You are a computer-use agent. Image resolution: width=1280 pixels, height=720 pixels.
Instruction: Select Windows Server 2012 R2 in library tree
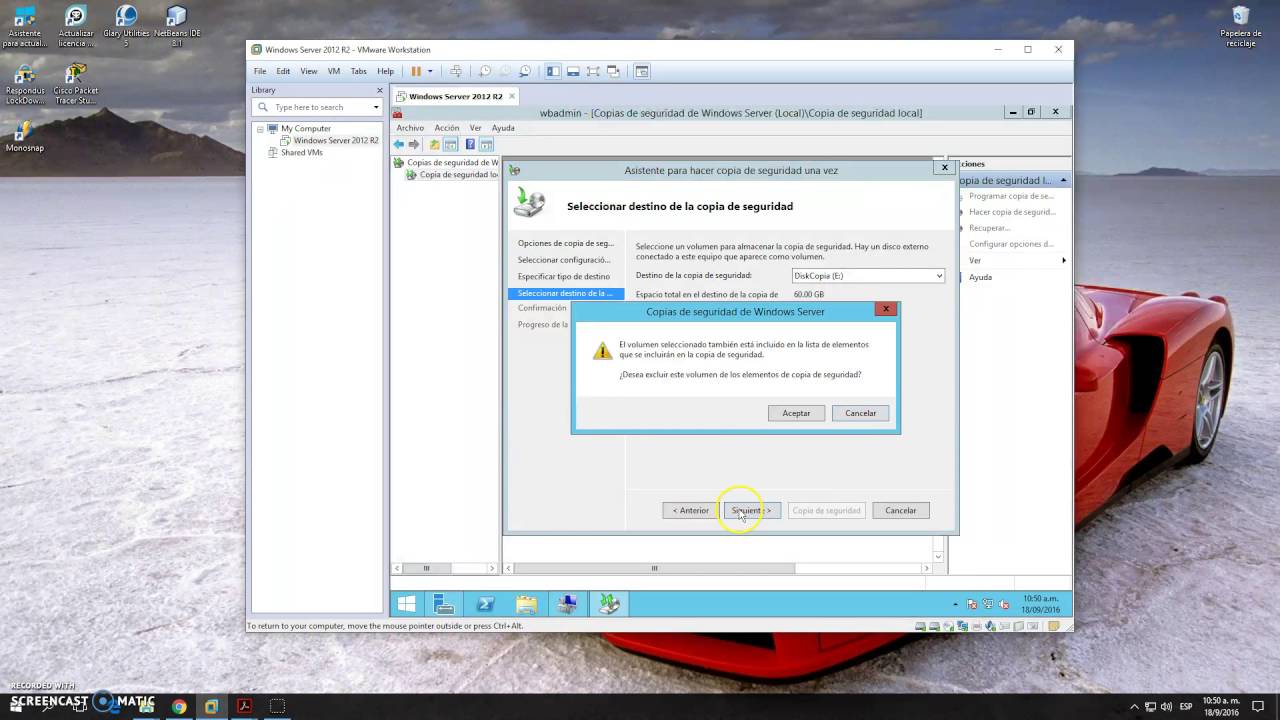[x=336, y=140]
